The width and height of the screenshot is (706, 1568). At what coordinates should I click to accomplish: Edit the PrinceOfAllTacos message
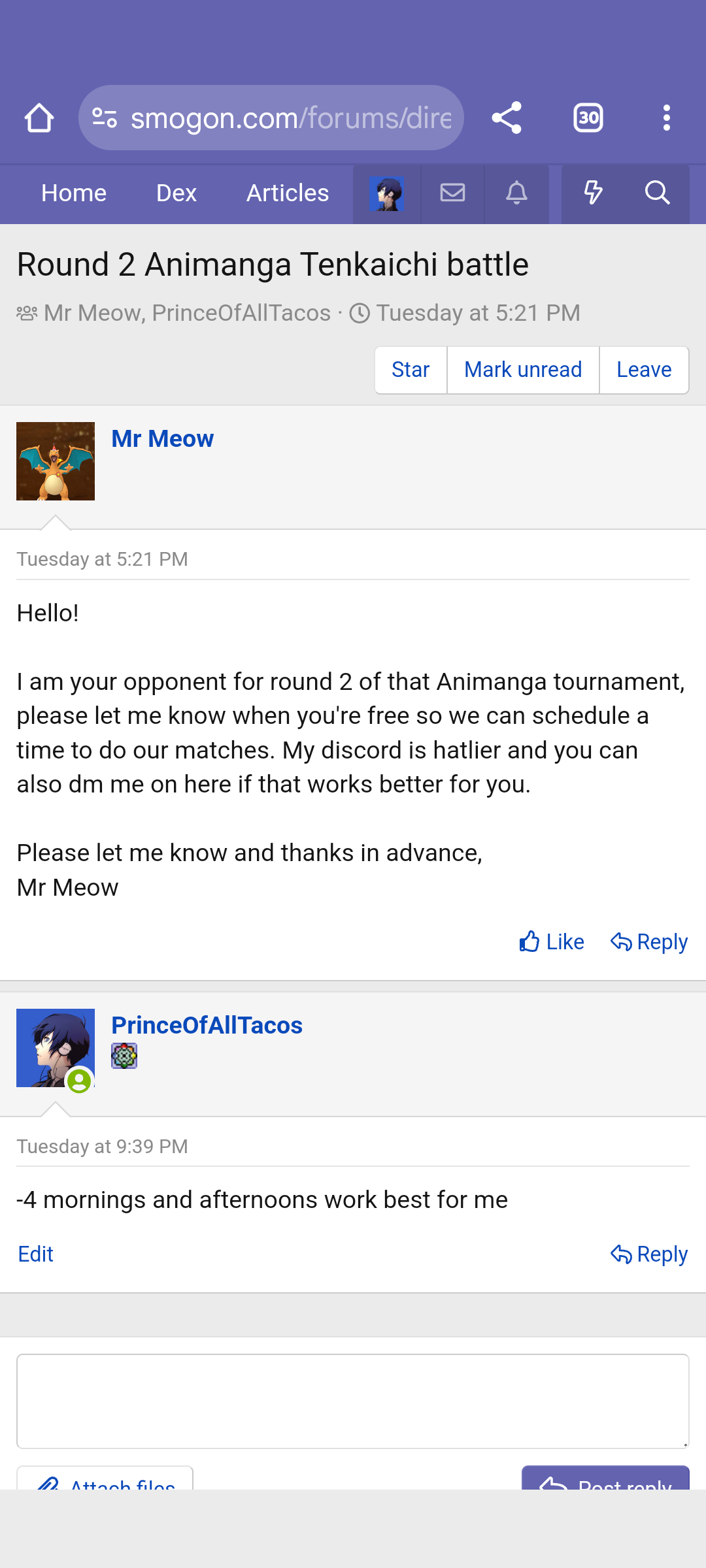tap(36, 1254)
